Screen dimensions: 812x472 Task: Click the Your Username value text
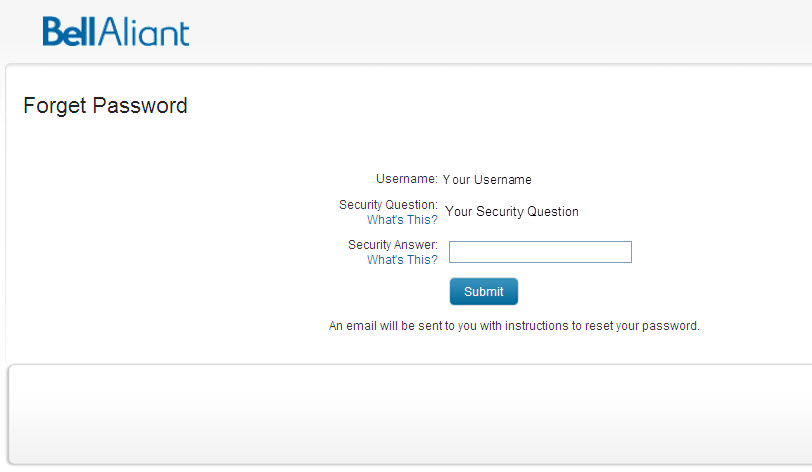click(x=487, y=180)
